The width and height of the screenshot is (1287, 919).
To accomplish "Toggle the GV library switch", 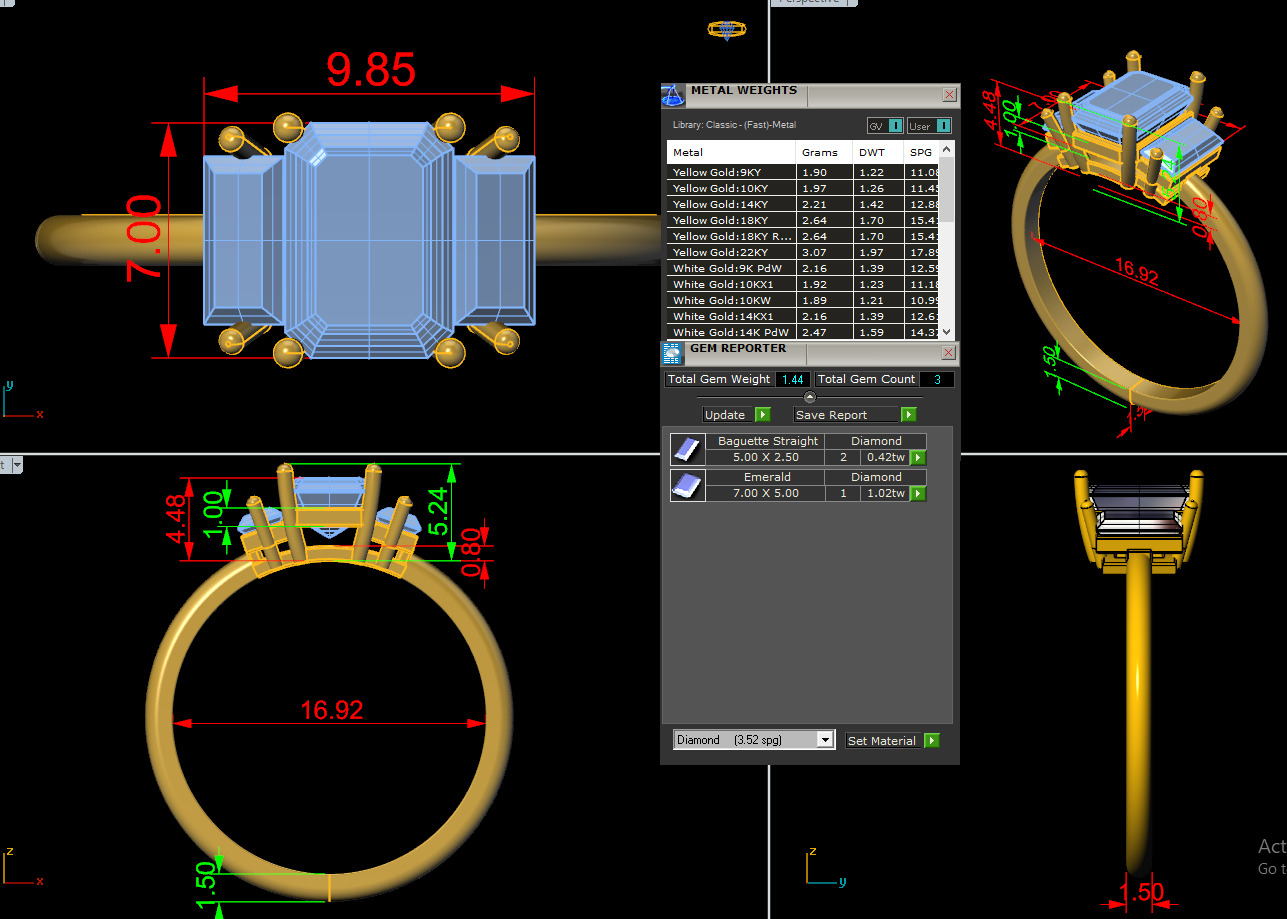I will (885, 126).
